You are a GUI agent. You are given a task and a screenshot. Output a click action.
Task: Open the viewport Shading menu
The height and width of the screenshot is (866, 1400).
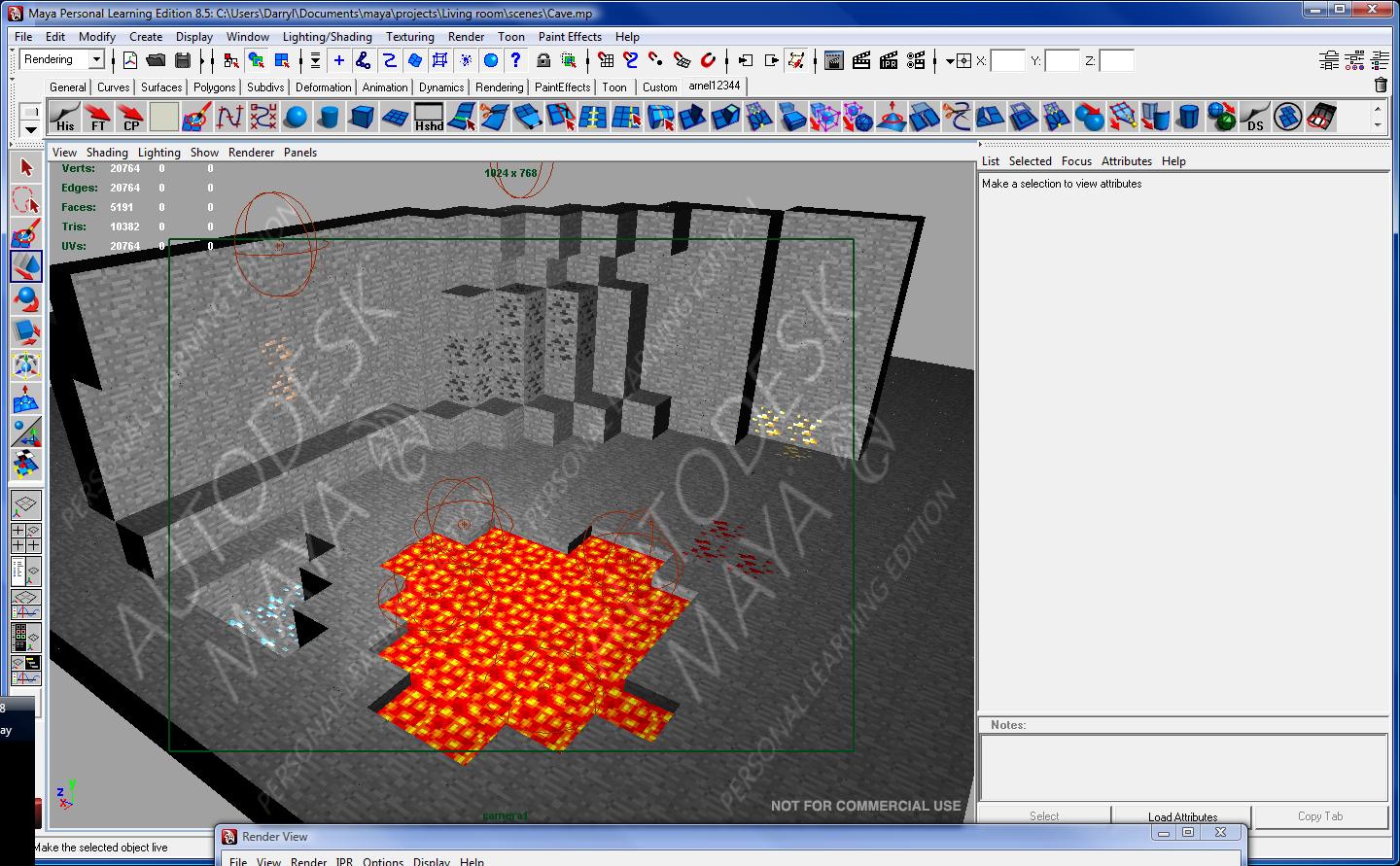click(107, 153)
